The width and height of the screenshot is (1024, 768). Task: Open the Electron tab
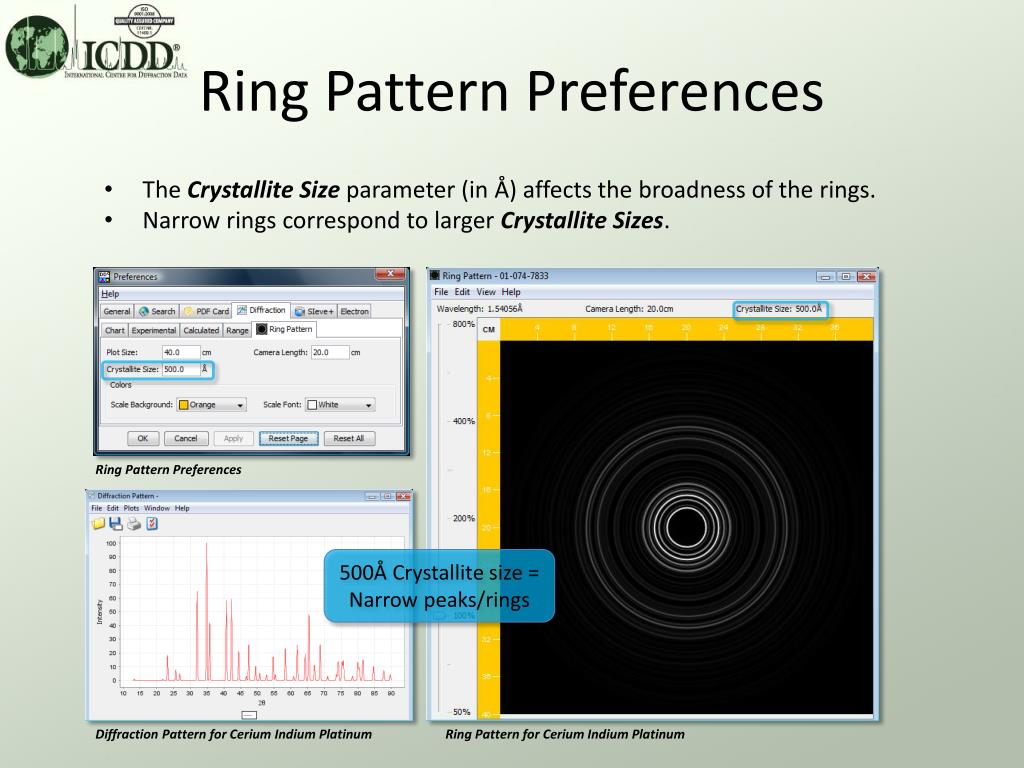355,312
